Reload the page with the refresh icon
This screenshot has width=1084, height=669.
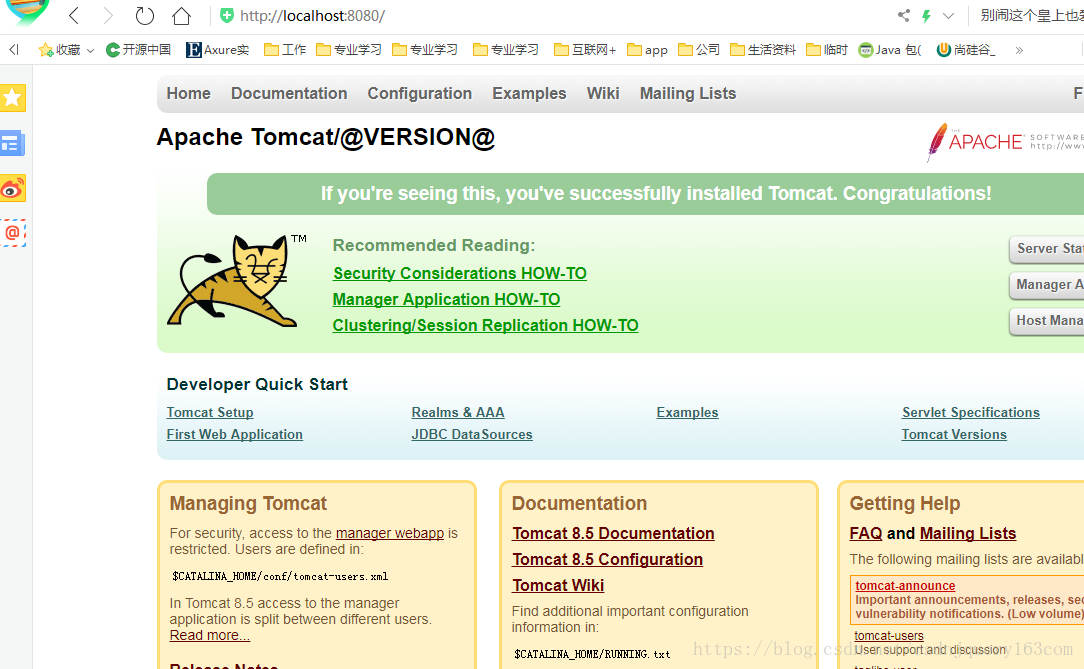[x=144, y=15]
